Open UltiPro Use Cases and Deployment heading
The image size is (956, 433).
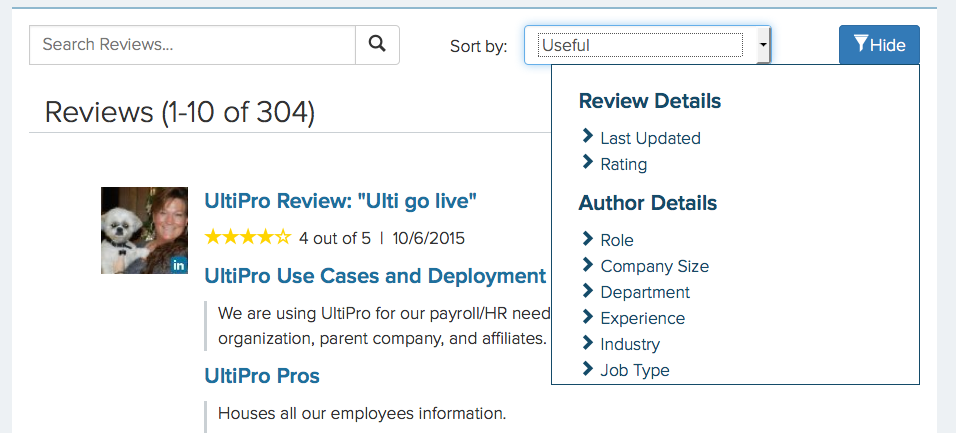pyautogui.click(x=375, y=276)
